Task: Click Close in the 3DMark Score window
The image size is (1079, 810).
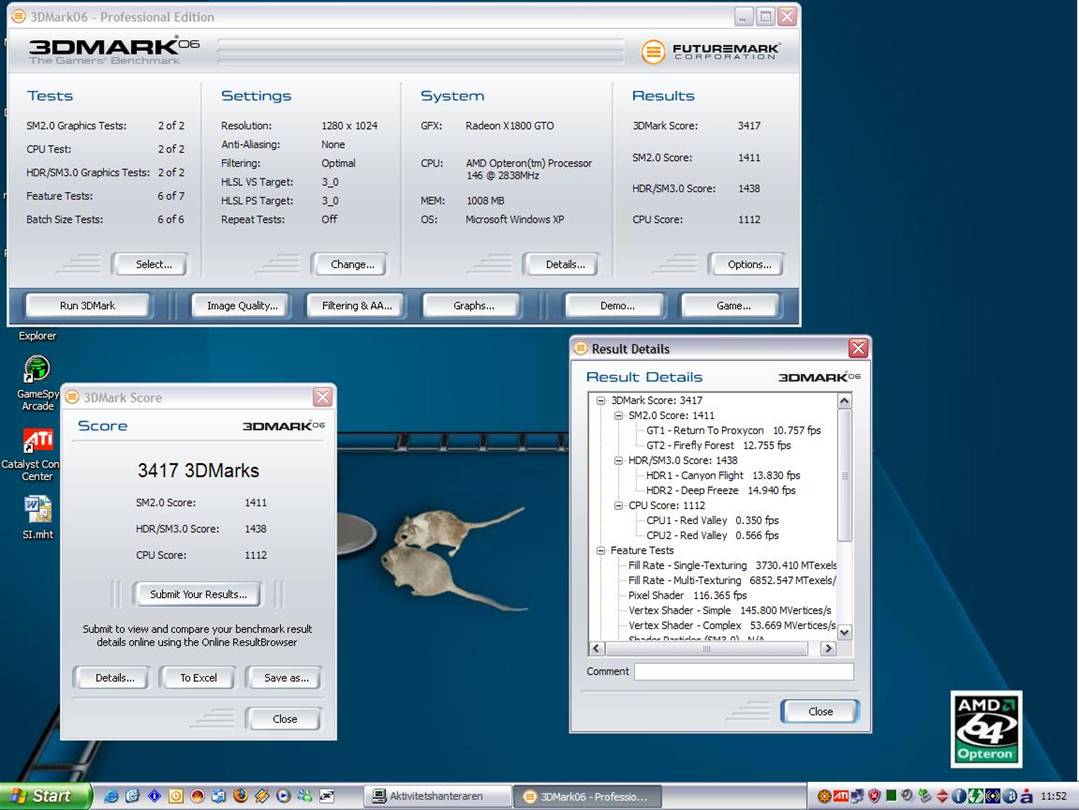Action: 284,719
